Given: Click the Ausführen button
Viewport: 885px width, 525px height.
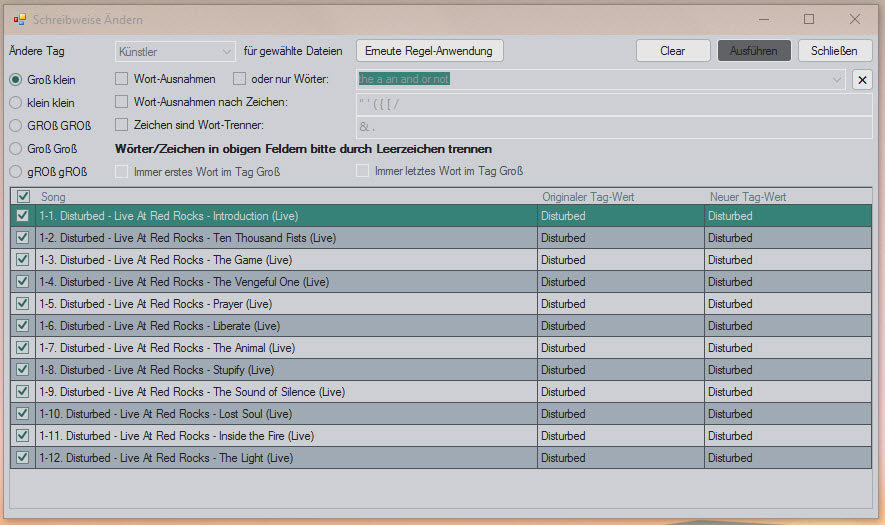Looking at the screenshot, I should point(754,51).
